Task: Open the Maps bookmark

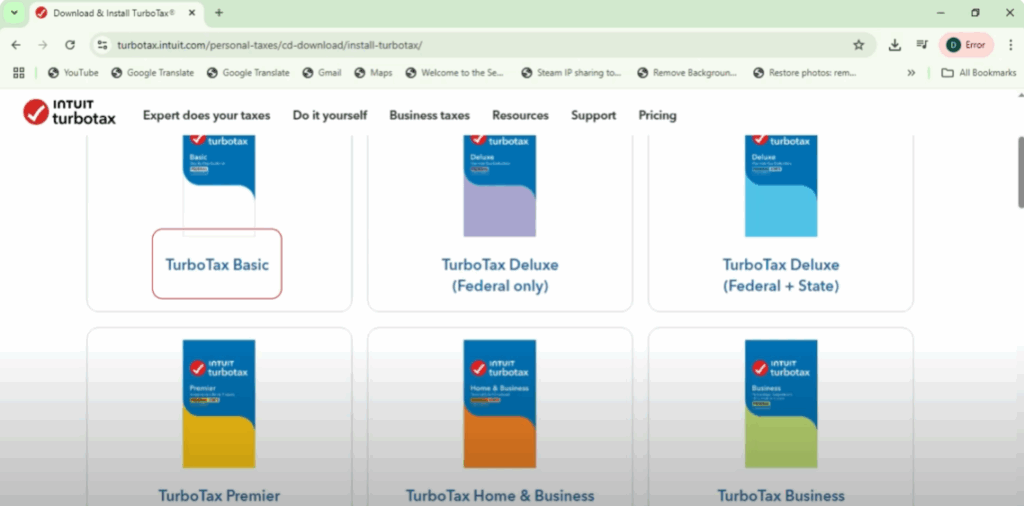Action: 373,72
